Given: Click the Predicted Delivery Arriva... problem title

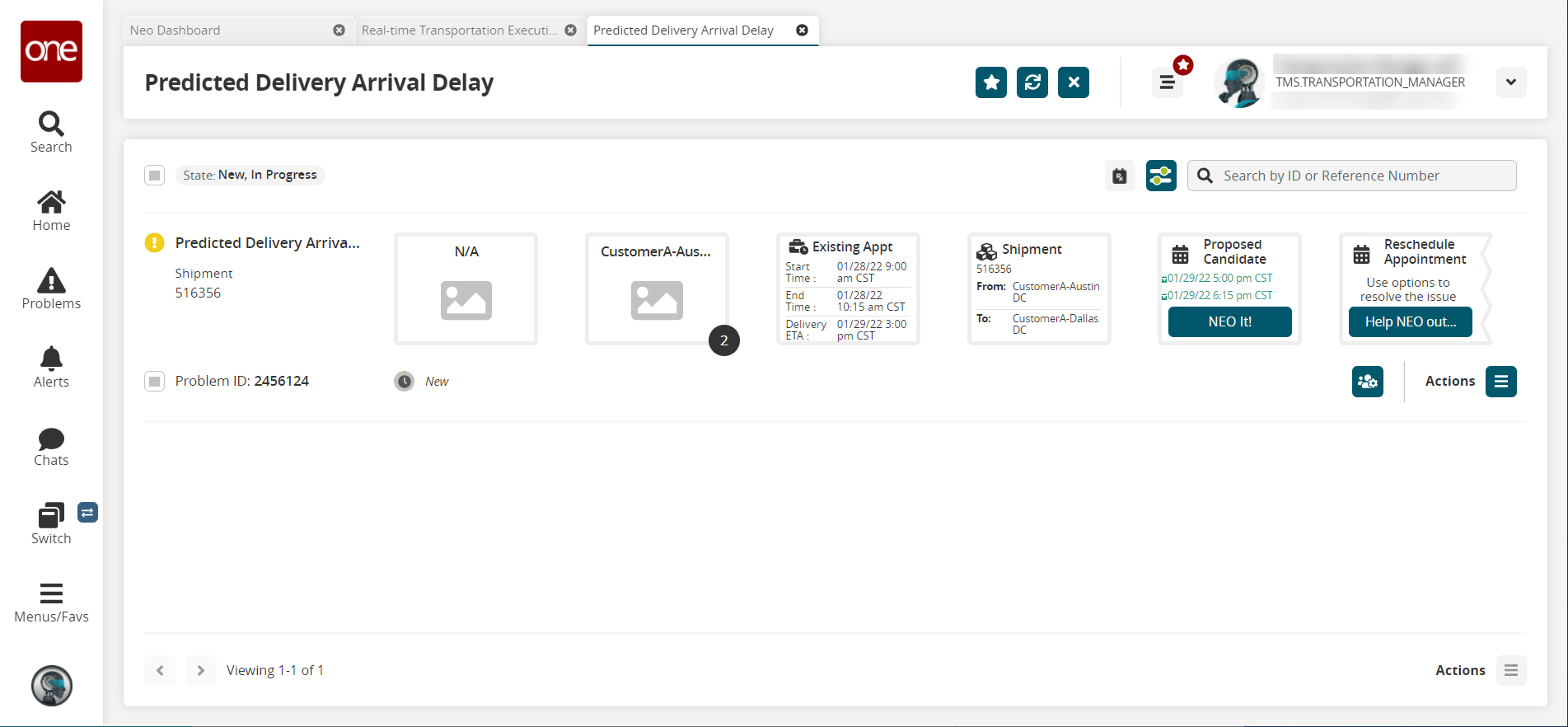Looking at the screenshot, I should [267, 243].
